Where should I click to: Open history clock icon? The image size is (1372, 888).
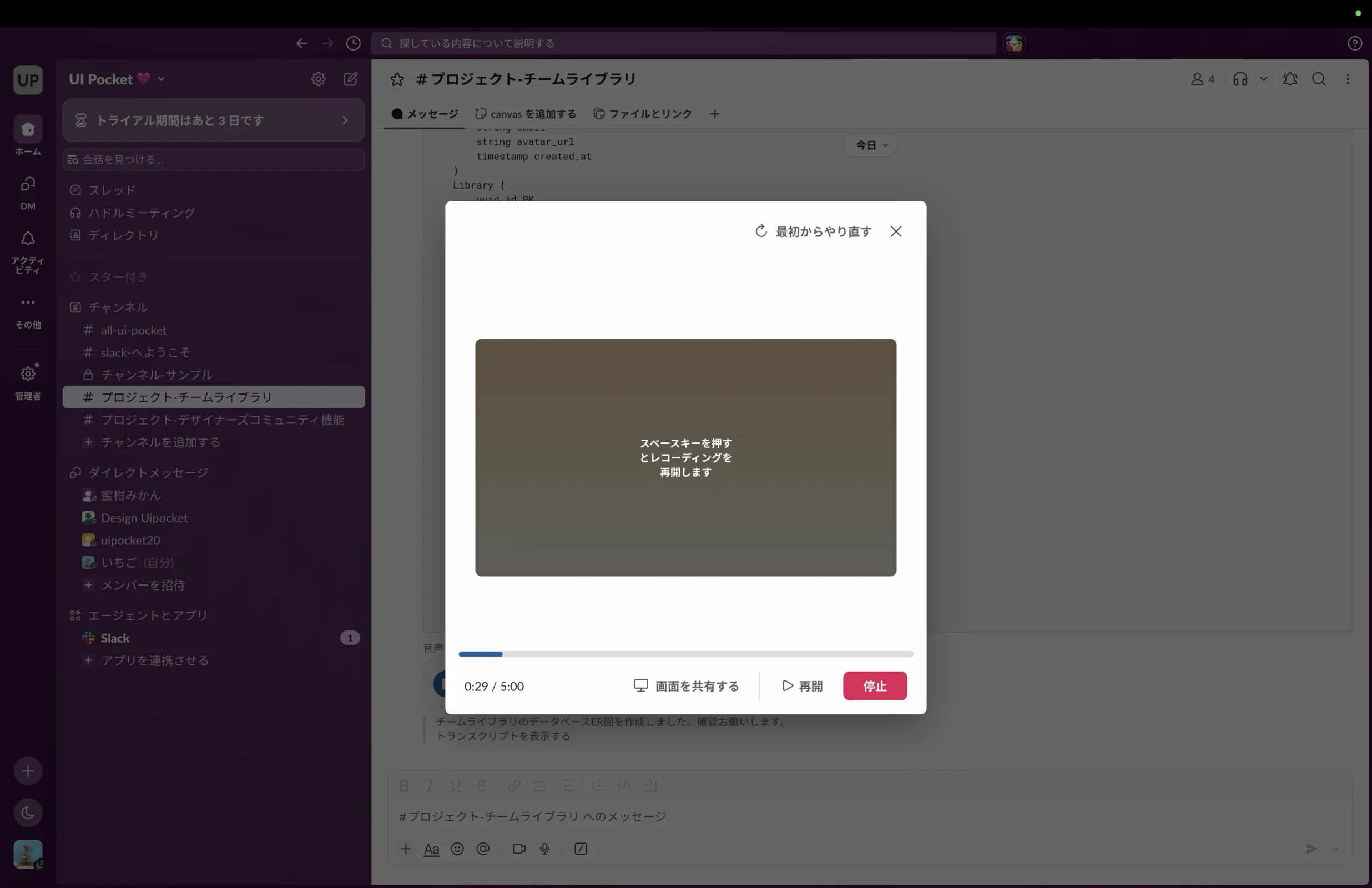pos(354,43)
